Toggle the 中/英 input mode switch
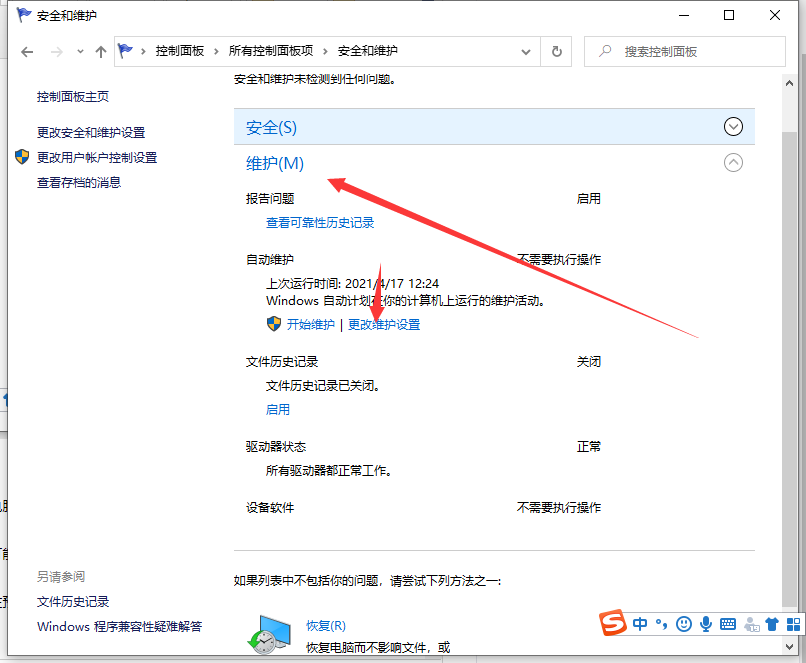 (x=640, y=624)
